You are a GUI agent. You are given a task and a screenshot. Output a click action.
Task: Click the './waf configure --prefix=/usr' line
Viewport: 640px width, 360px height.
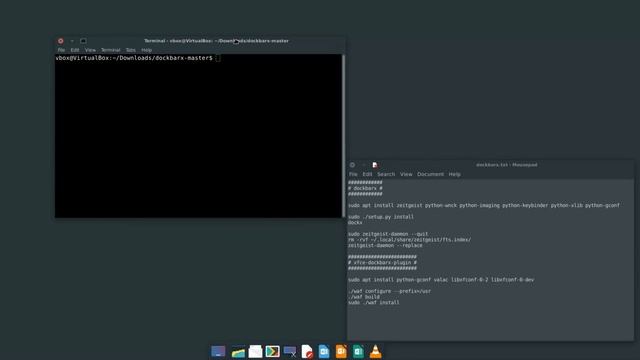[389, 291]
